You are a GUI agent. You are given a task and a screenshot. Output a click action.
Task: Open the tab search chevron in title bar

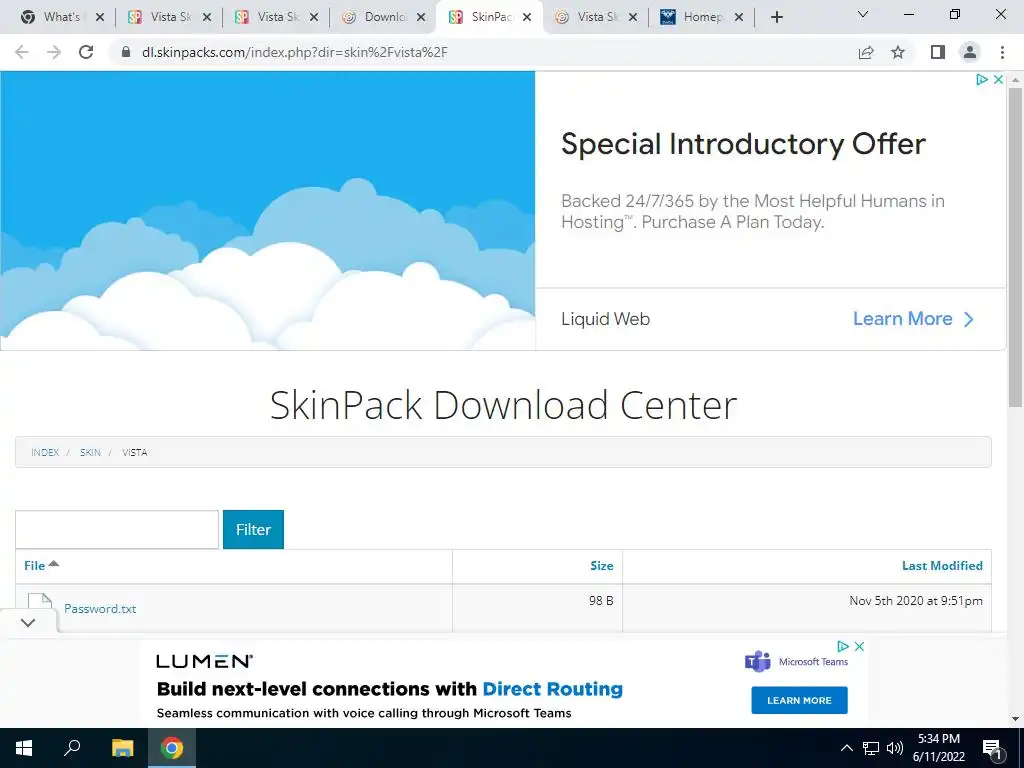click(x=863, y=14)
